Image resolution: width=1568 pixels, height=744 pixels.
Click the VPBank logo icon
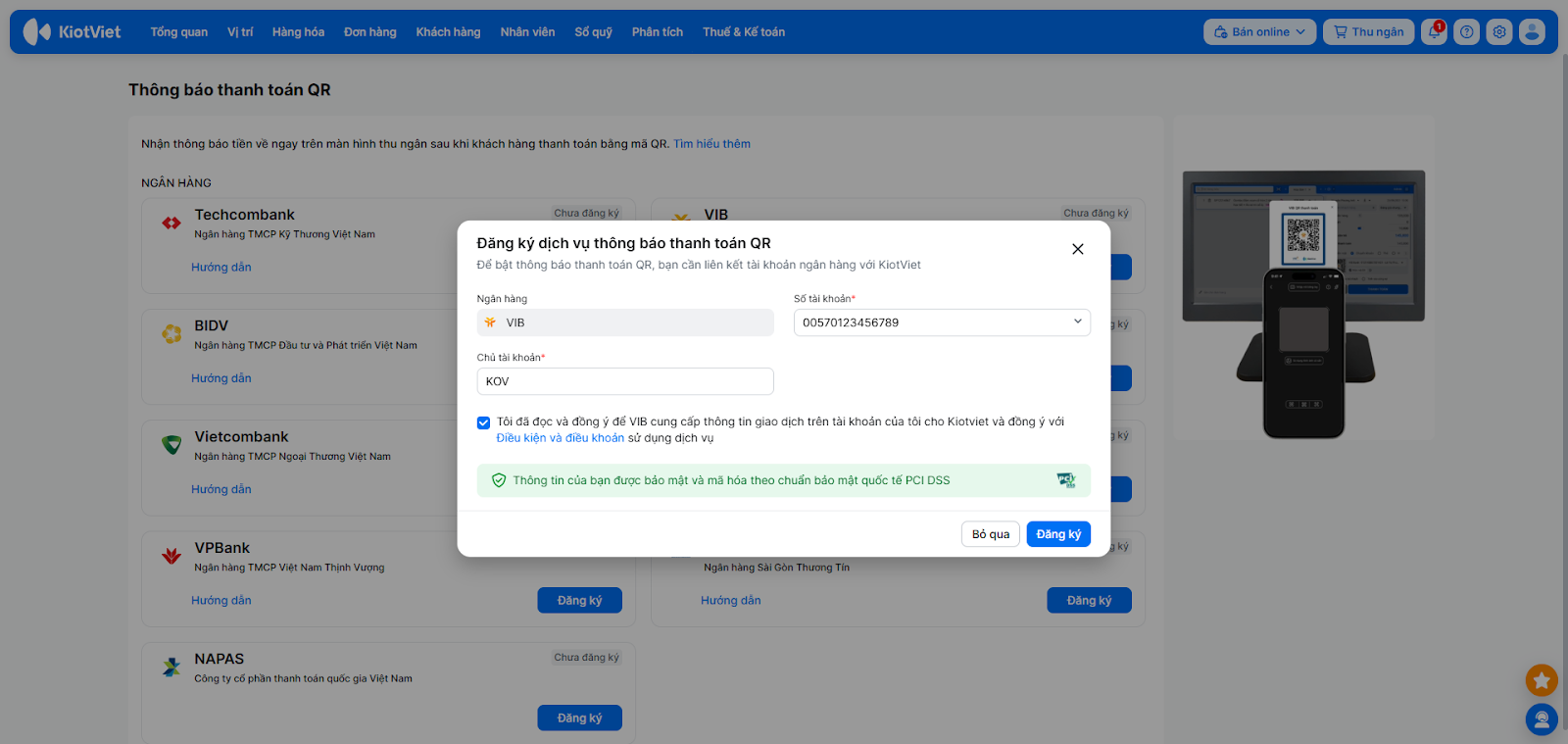tap(171, 556)
